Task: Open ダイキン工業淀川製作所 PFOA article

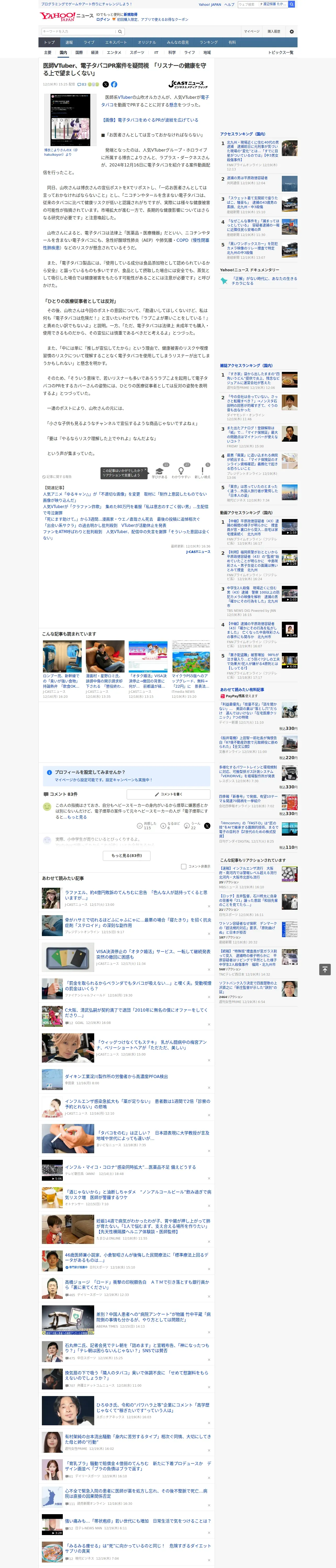Action: [116, 1076]
